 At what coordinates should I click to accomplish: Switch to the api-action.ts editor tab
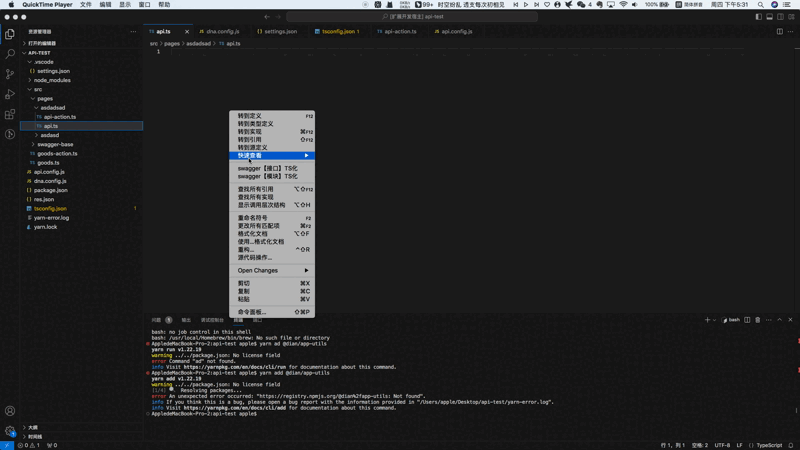[400, 32]
